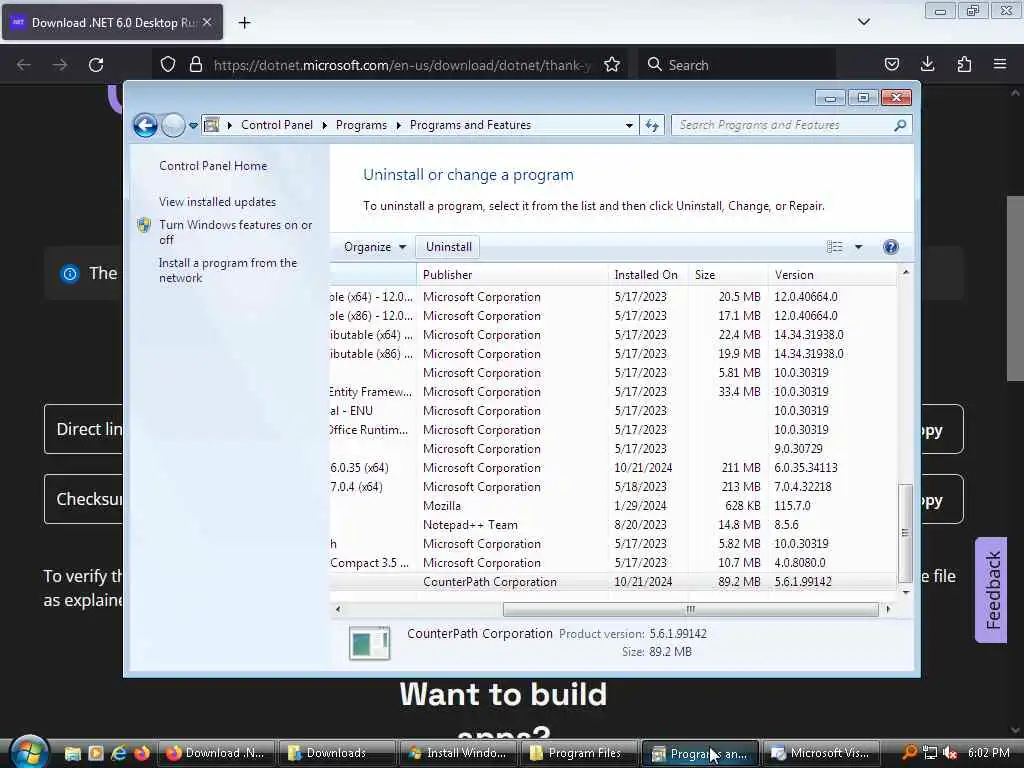Click the tracking protection shield in Firefox
The width and height of the screenshot is (1024, 768).
[168, 65]
